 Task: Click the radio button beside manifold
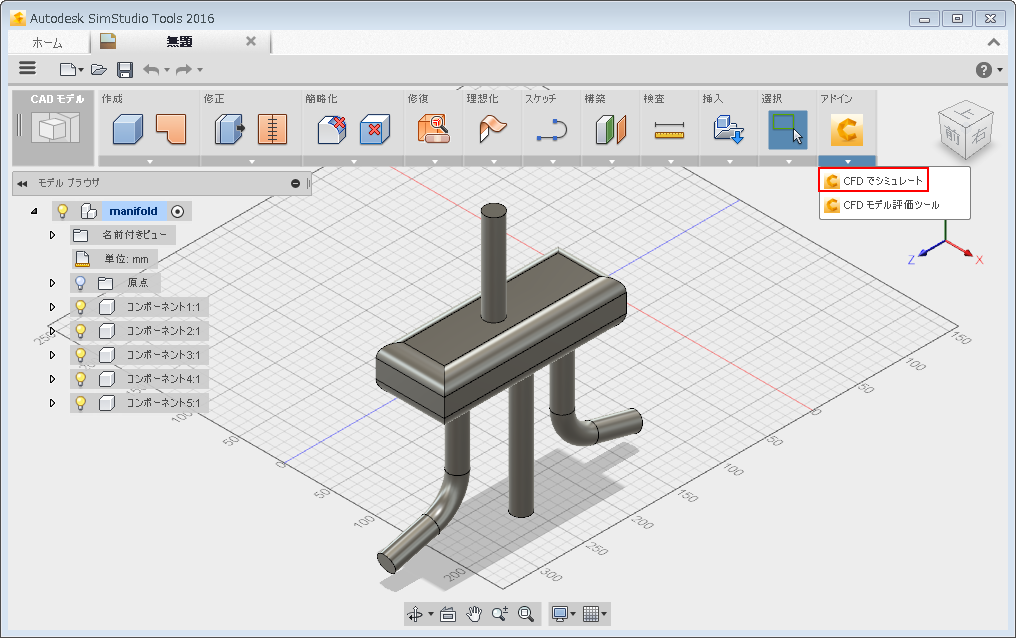coord(178,211)
